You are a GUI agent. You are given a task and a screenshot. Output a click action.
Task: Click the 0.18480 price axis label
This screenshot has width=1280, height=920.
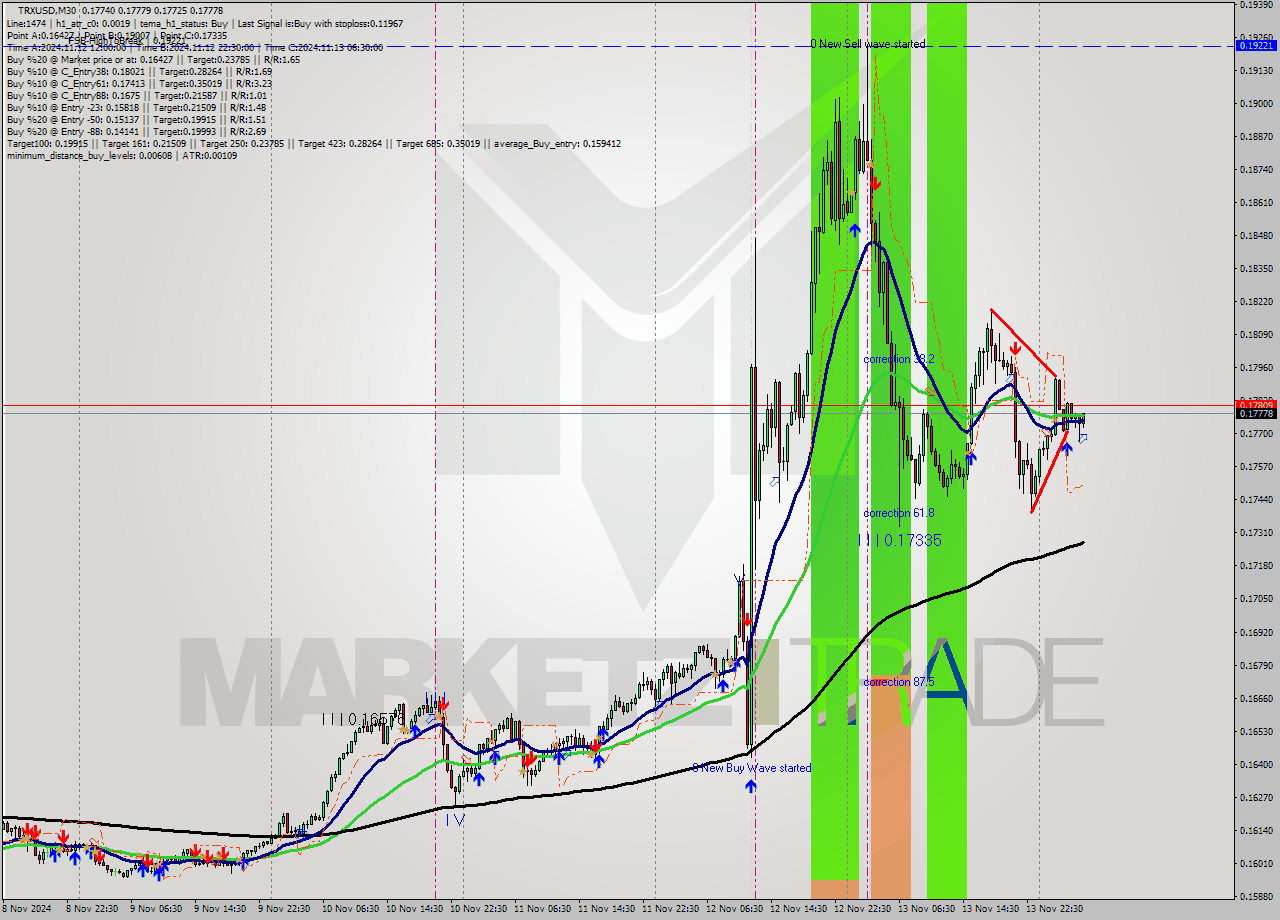(1256, 236)
